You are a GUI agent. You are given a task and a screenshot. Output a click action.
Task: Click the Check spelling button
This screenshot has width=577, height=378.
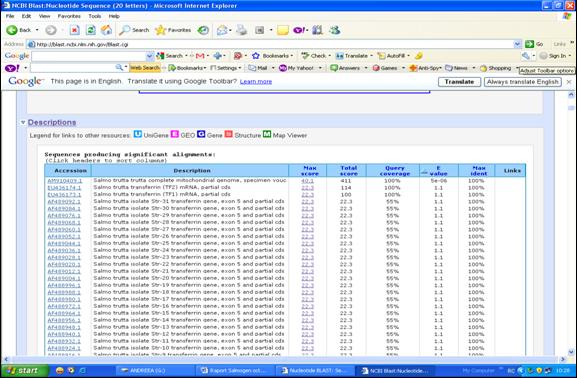(314, 56)
